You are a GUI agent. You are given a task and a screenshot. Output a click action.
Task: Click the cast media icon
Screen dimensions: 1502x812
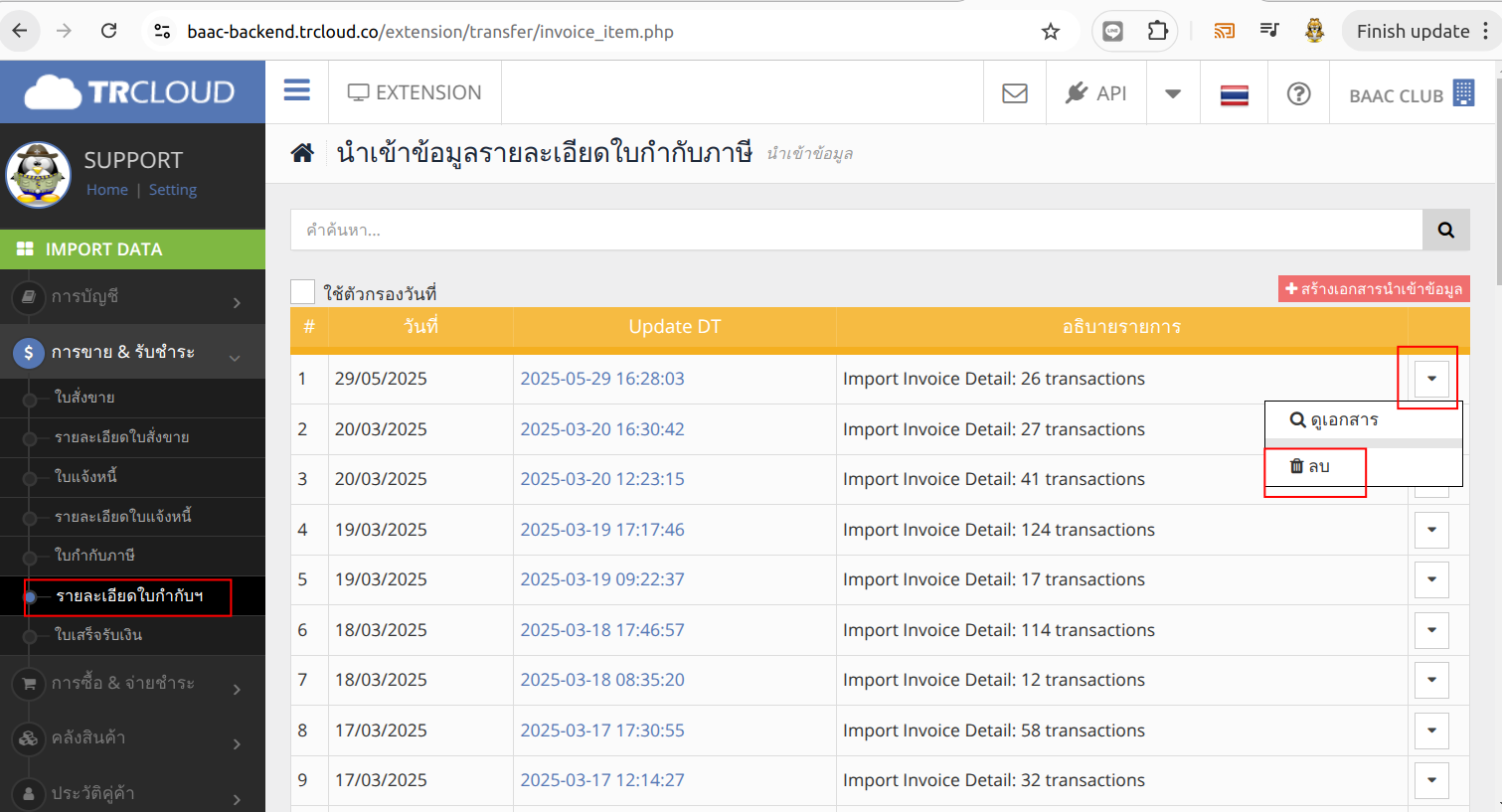[1225, 31]
